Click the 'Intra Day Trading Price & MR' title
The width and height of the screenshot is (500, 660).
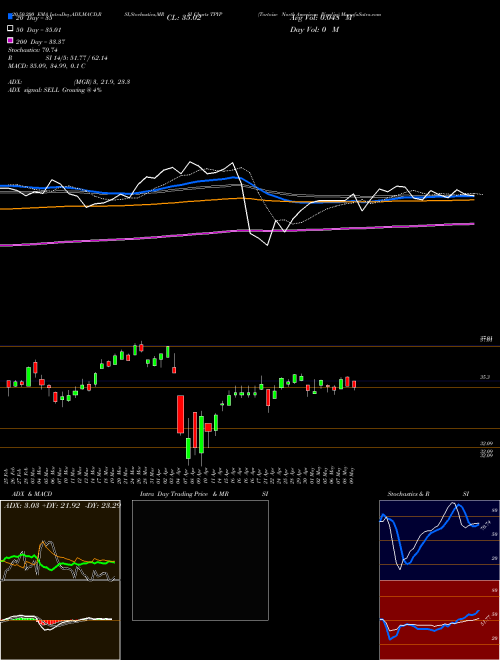[x=184, y=494]
